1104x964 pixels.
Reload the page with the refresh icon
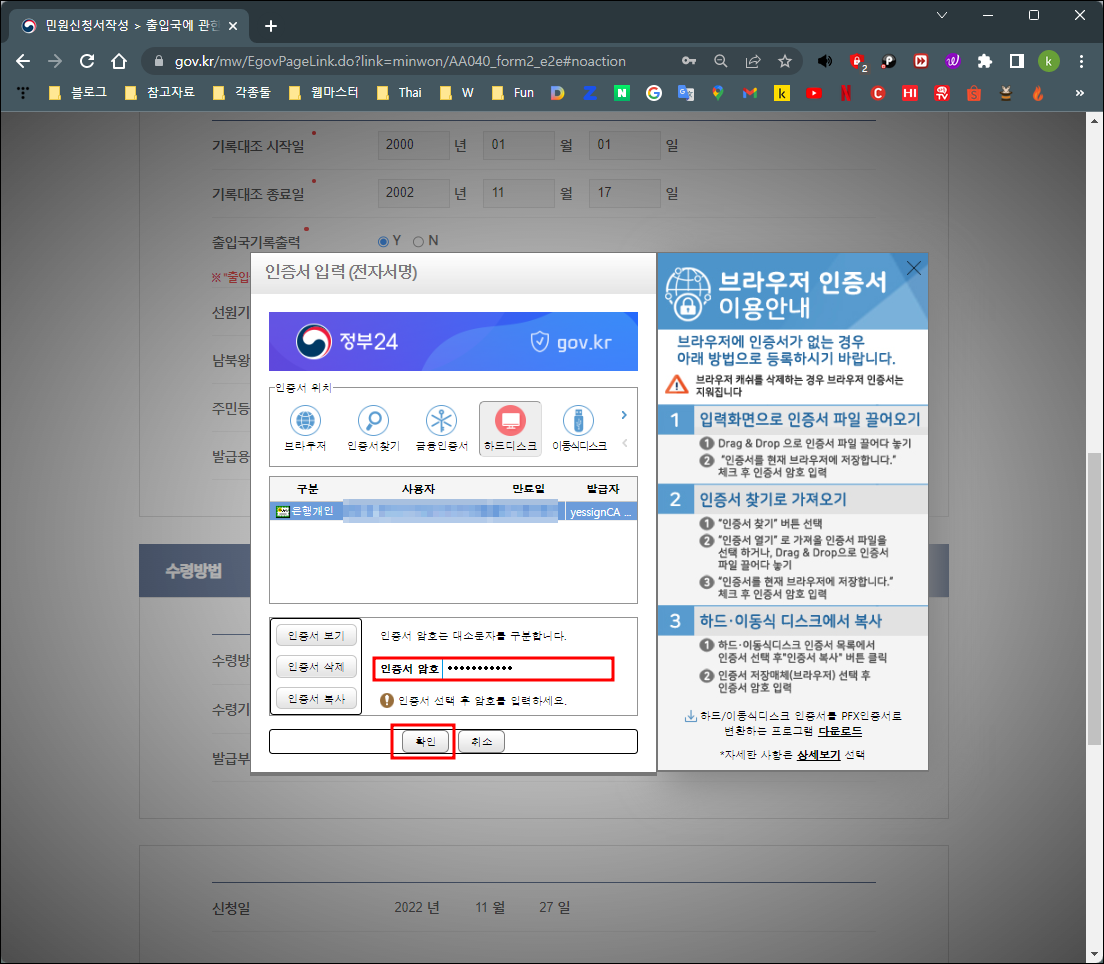[x=87, y=61]
